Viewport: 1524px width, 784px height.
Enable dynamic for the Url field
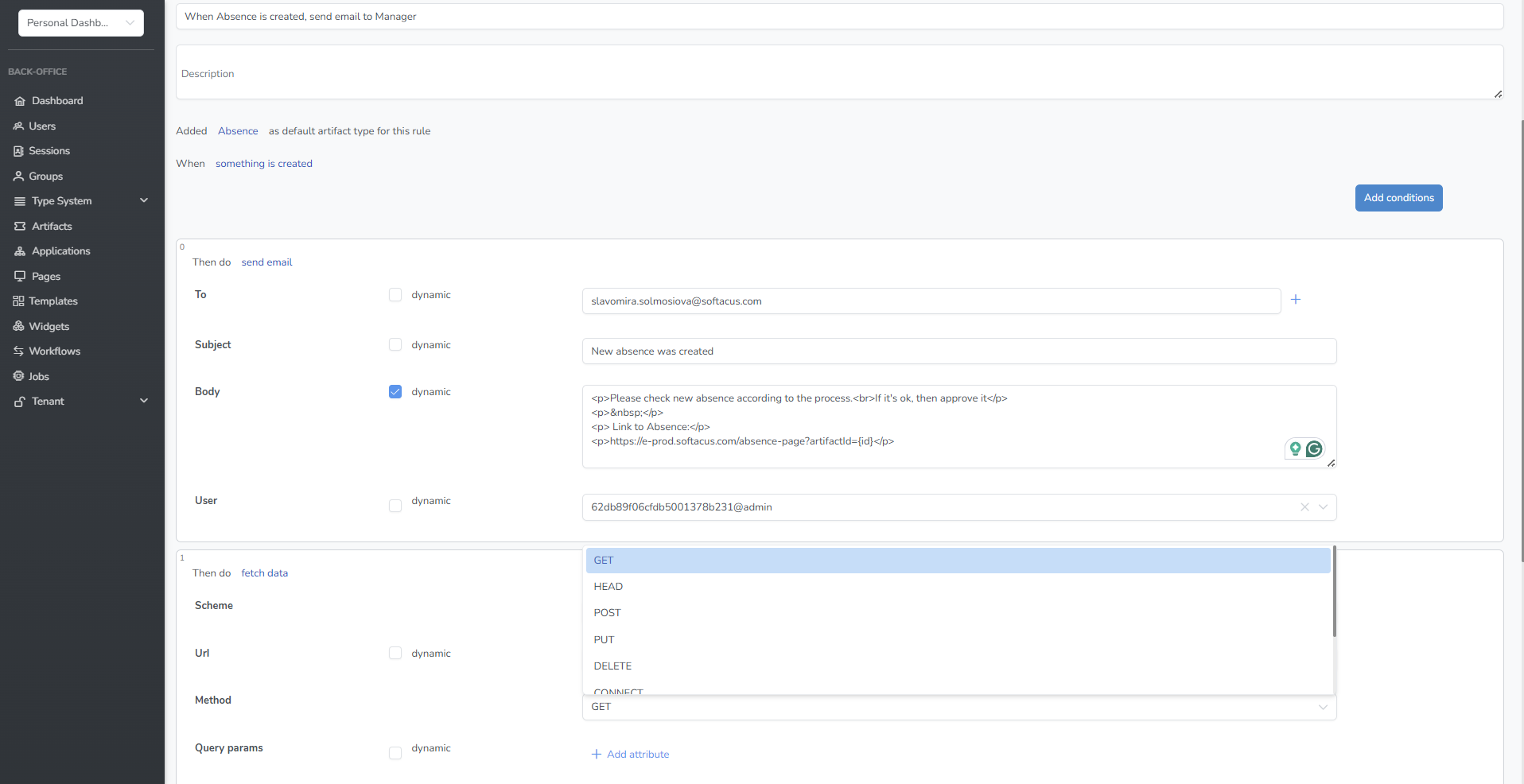[395, 653]
